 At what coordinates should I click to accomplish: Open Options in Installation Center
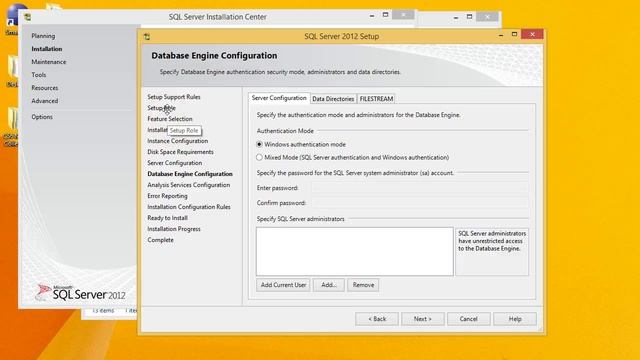42,117
